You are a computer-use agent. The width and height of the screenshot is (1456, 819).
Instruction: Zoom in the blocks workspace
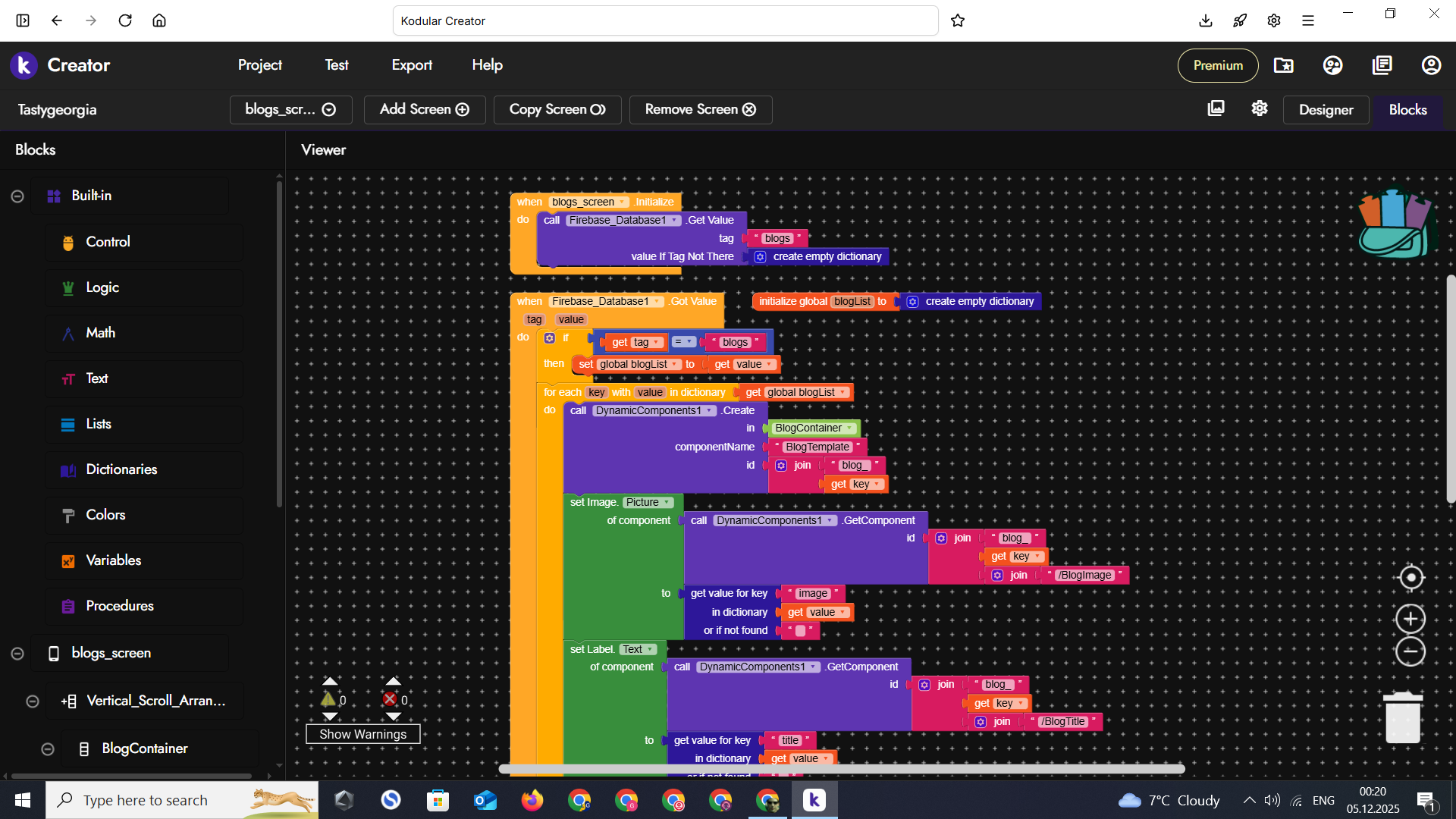coord(1410,619)
